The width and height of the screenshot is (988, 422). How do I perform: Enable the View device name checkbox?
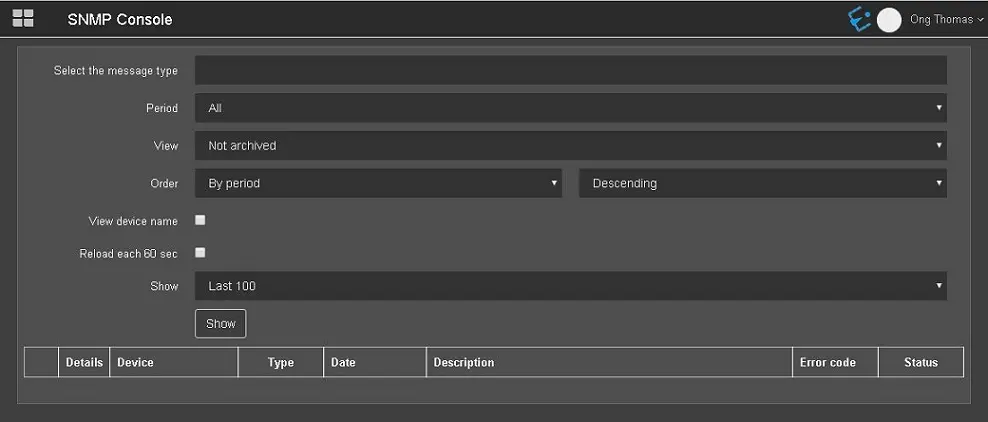[200, 220]
